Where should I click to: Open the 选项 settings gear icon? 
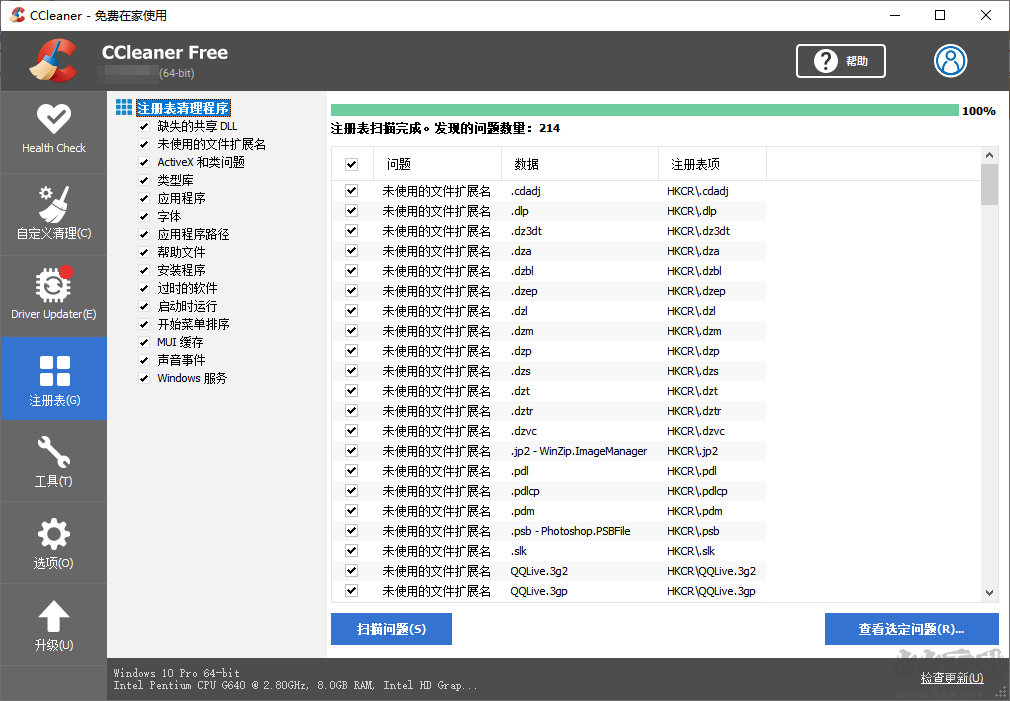(x=53, y=542)
